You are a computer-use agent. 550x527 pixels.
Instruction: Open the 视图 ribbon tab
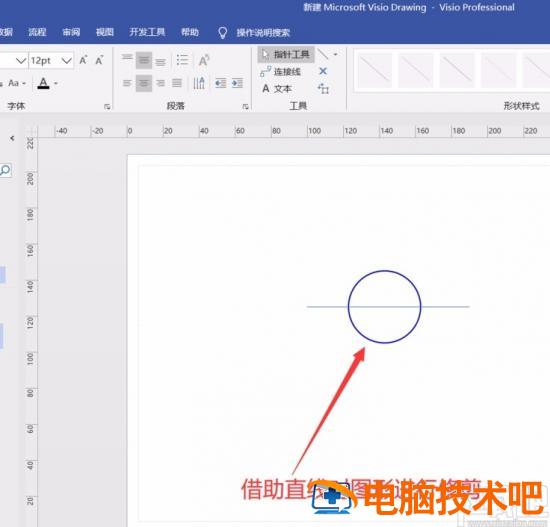(x=105, y=32)
